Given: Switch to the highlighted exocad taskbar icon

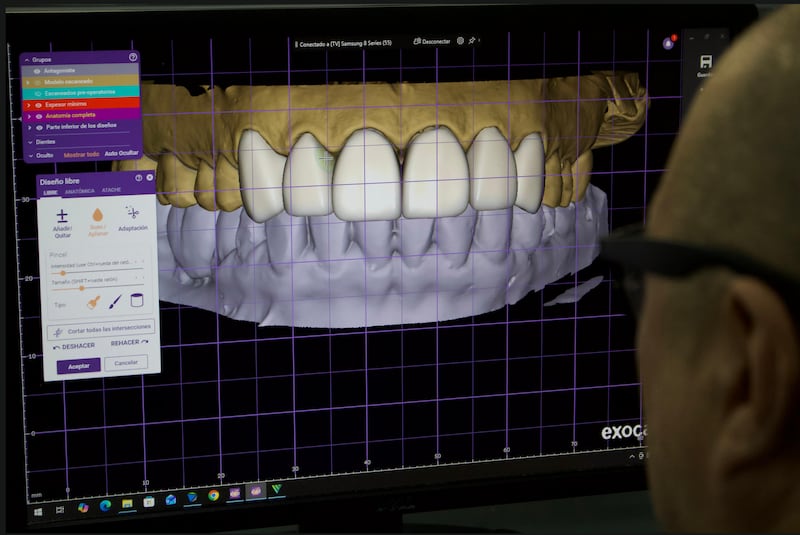Looking at the screenshot, I should pos(256,491).
